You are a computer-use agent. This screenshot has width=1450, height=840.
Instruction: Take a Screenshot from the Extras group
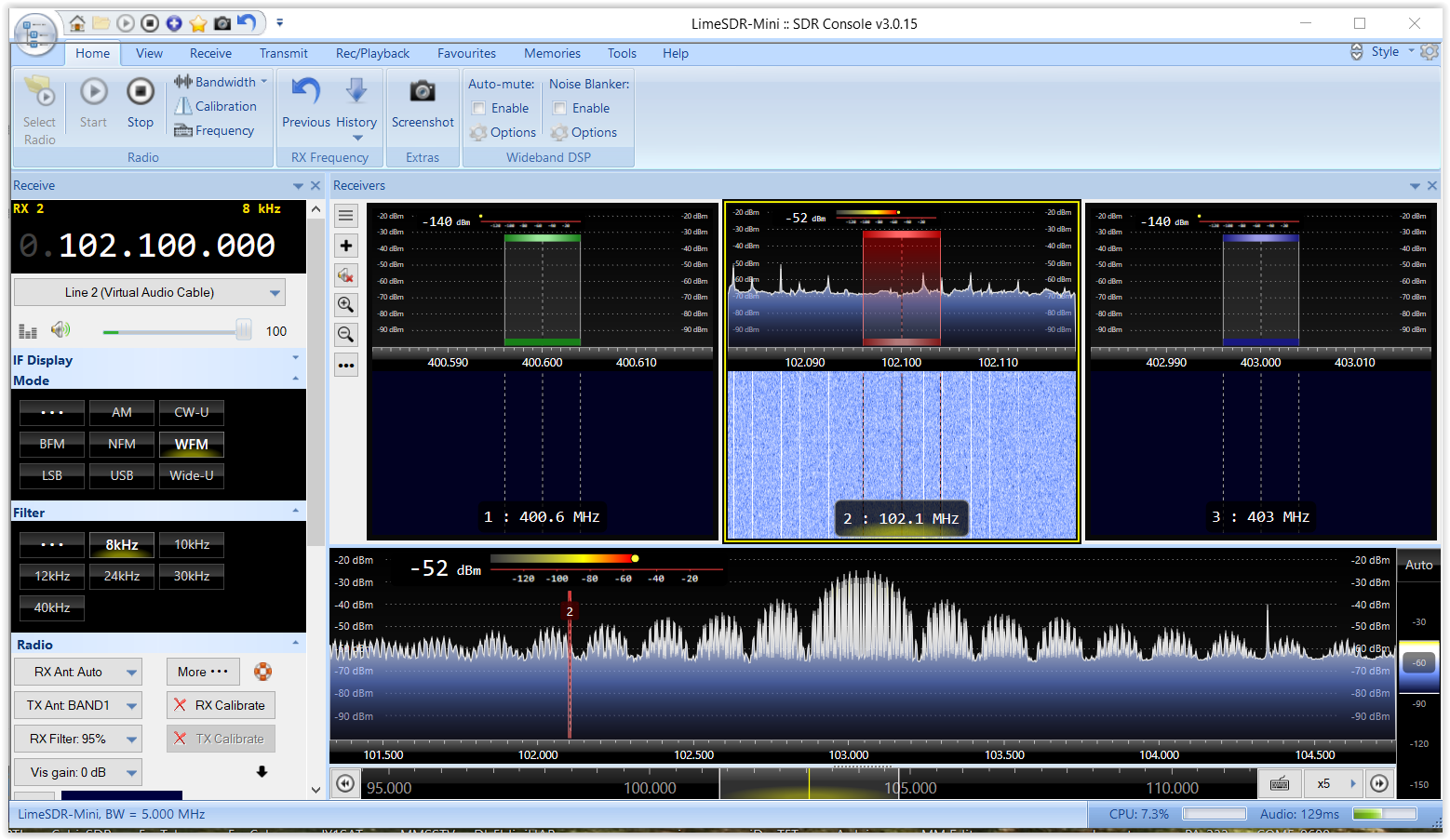[423, 103]
